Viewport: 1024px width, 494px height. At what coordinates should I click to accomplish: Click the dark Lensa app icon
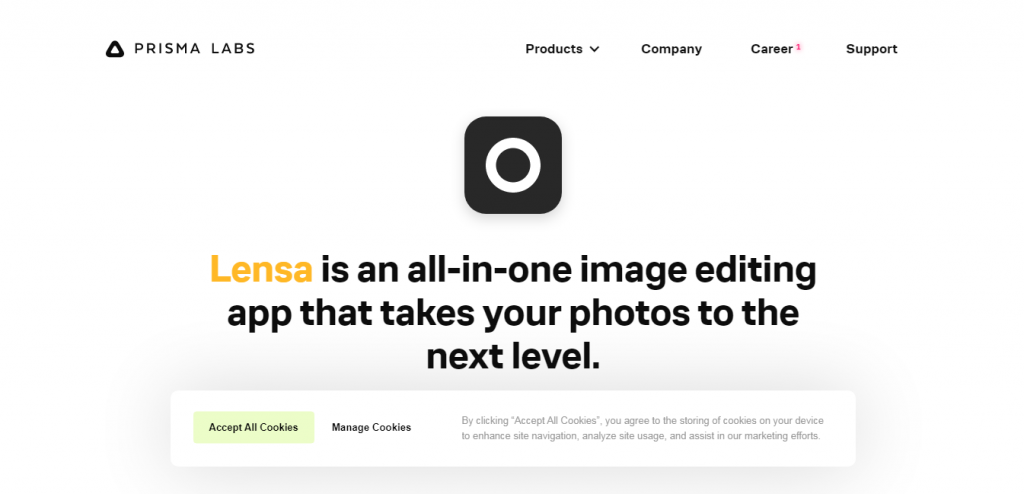click(x=513, y=165)
